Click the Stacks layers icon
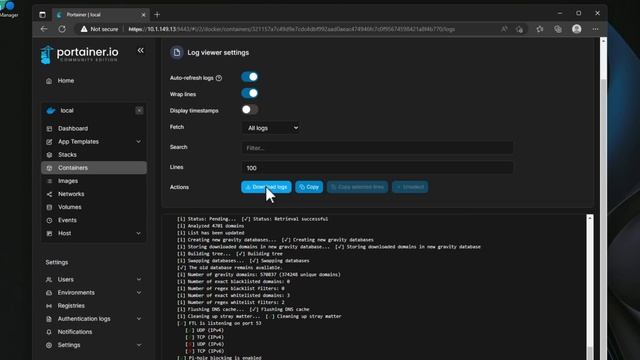The width and height of the screenshot is (640, 360). [x=49, y=155]
